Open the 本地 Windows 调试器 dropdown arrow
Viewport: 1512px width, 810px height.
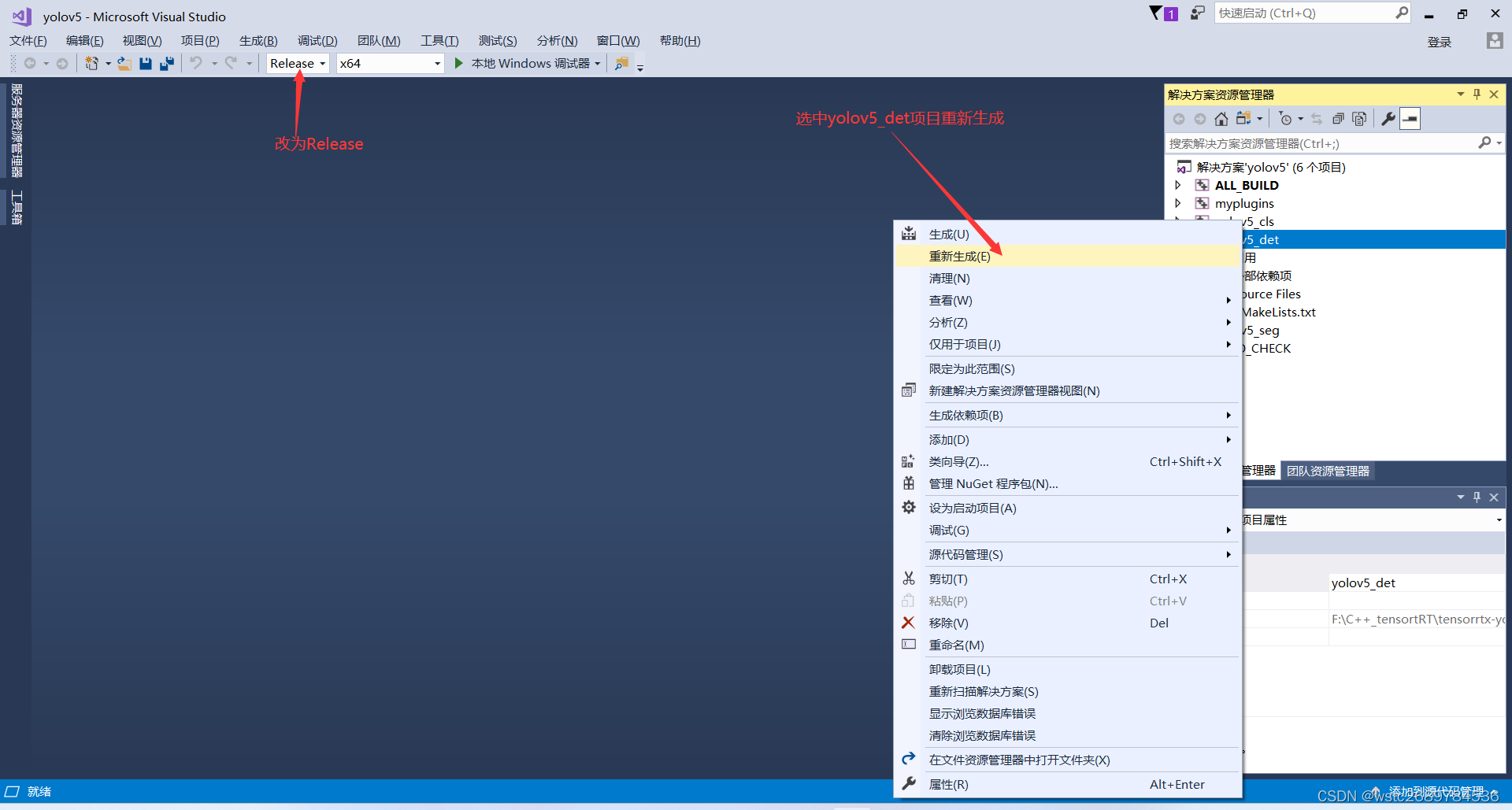[x=598, y=63]
